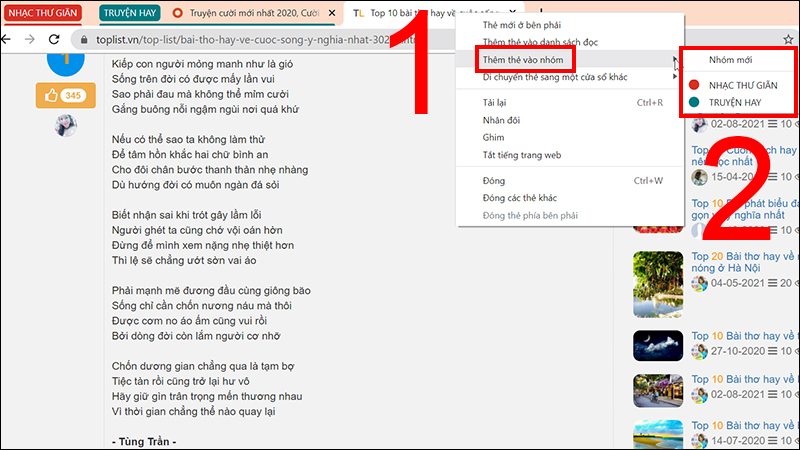
Task: Click the toplist.vn URL in the address bar
Action: pos(255,40)
